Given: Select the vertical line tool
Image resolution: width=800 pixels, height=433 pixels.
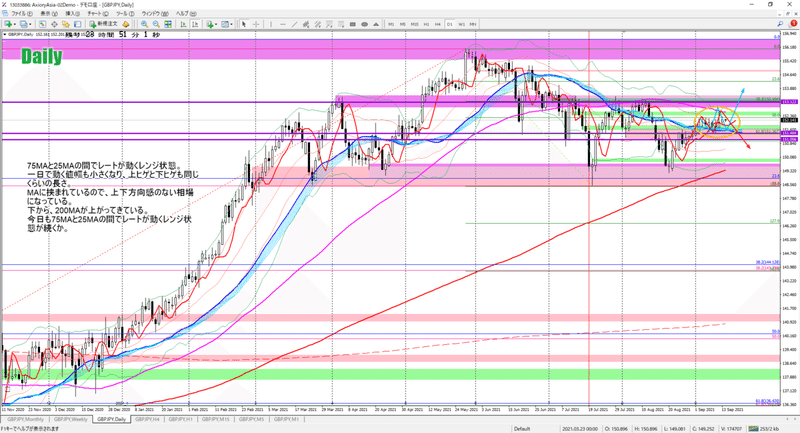Looking at the screenshot, I should pyautogui.click(x=271, y=24).
